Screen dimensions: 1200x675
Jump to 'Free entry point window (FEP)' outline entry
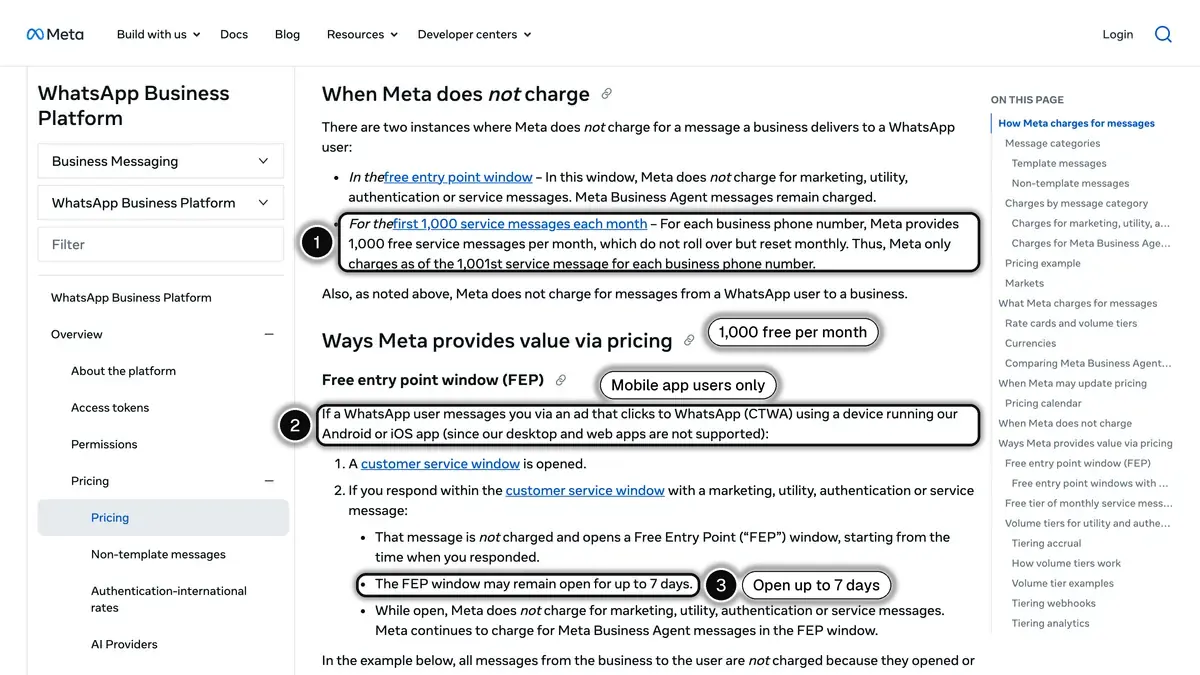(x=1077, y=463)
